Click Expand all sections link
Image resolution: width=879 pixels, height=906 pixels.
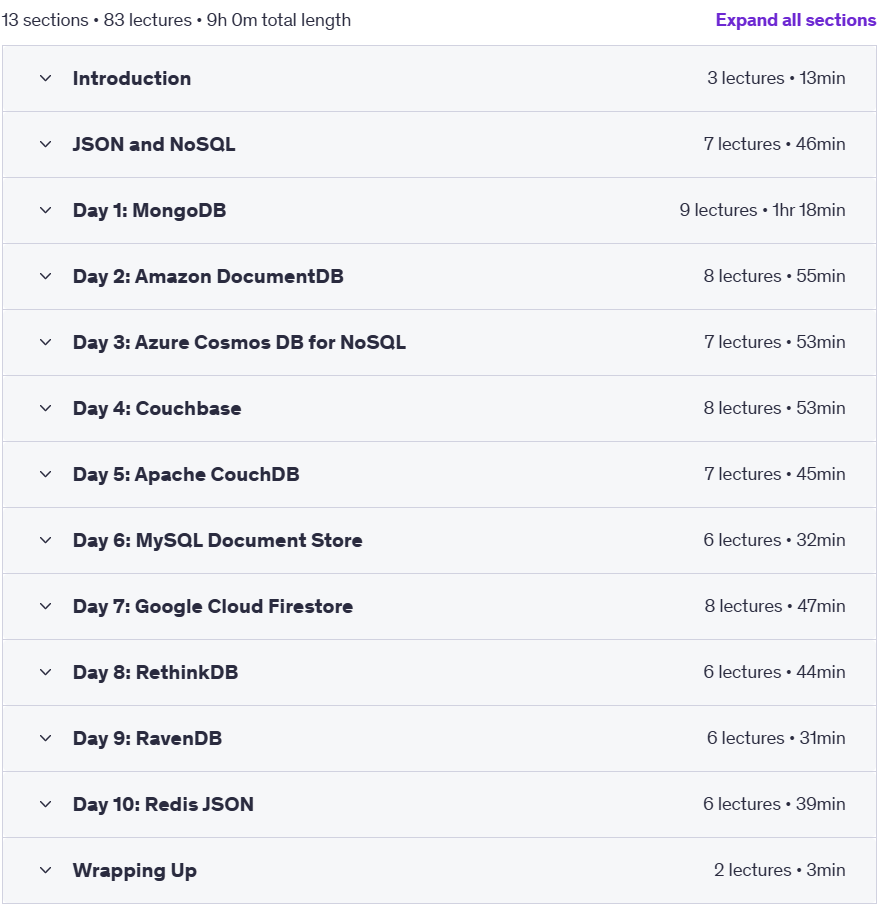tap(796, 20)
